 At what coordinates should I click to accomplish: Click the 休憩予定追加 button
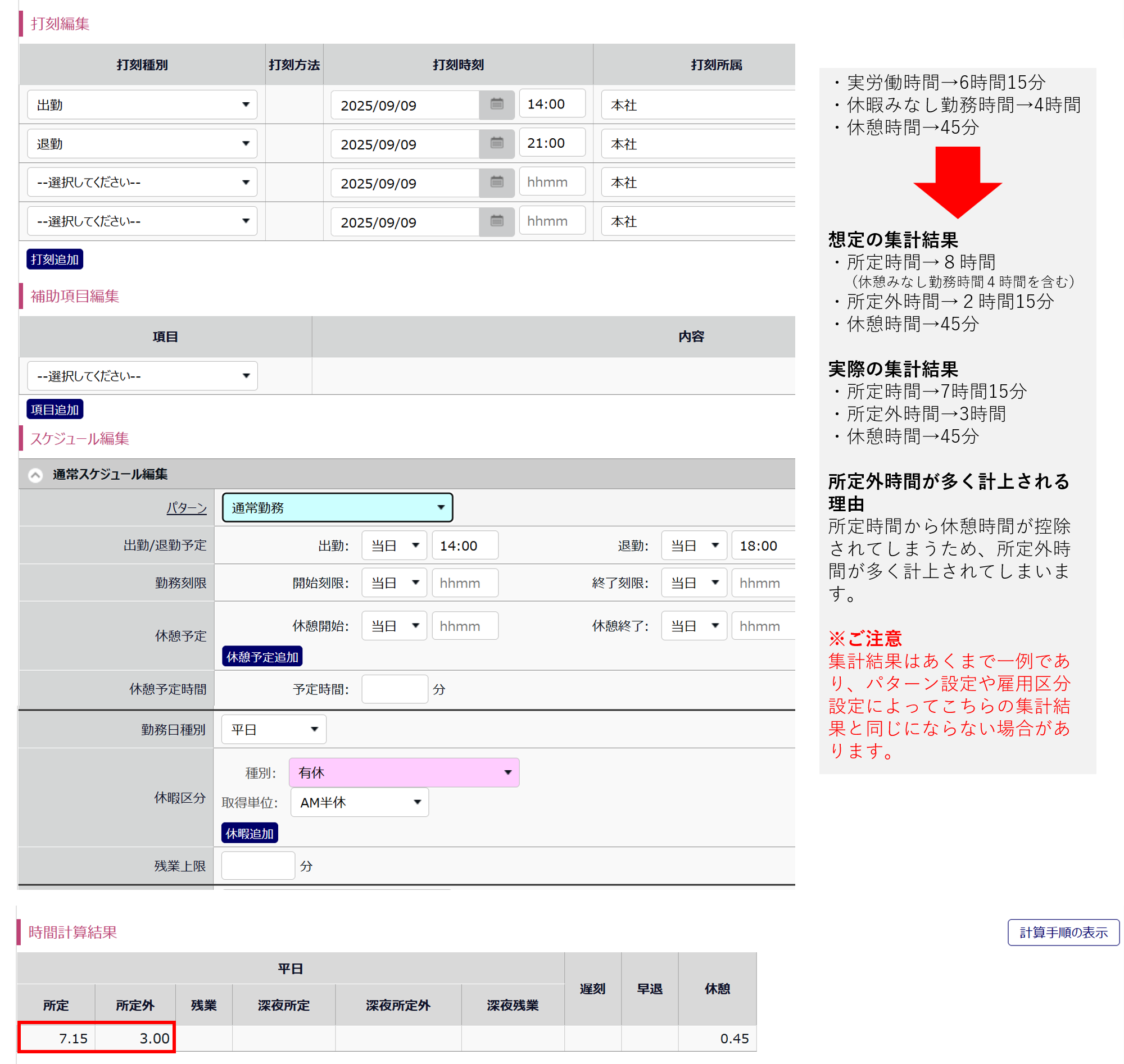(x=262, y=657)
